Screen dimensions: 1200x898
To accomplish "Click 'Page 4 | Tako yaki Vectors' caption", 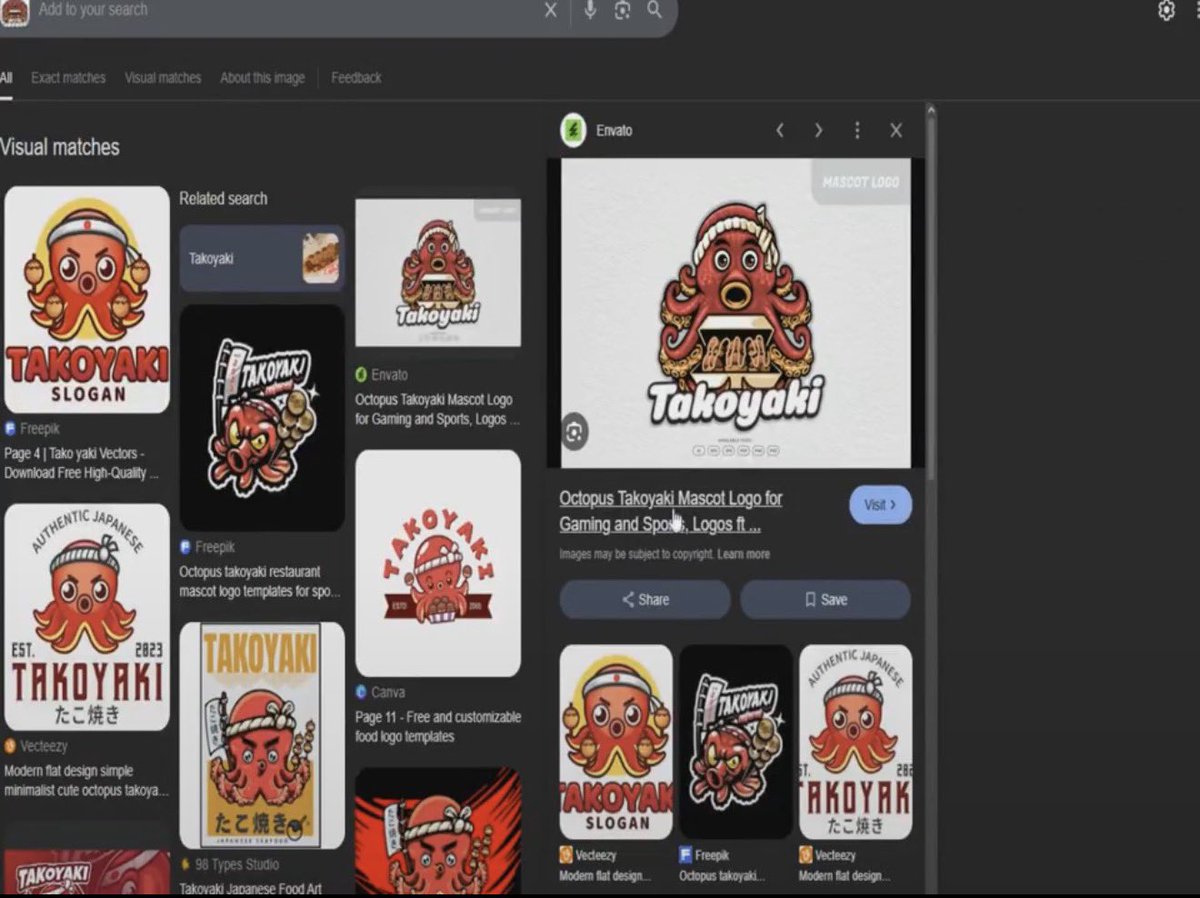I will (x=82, y=463).
